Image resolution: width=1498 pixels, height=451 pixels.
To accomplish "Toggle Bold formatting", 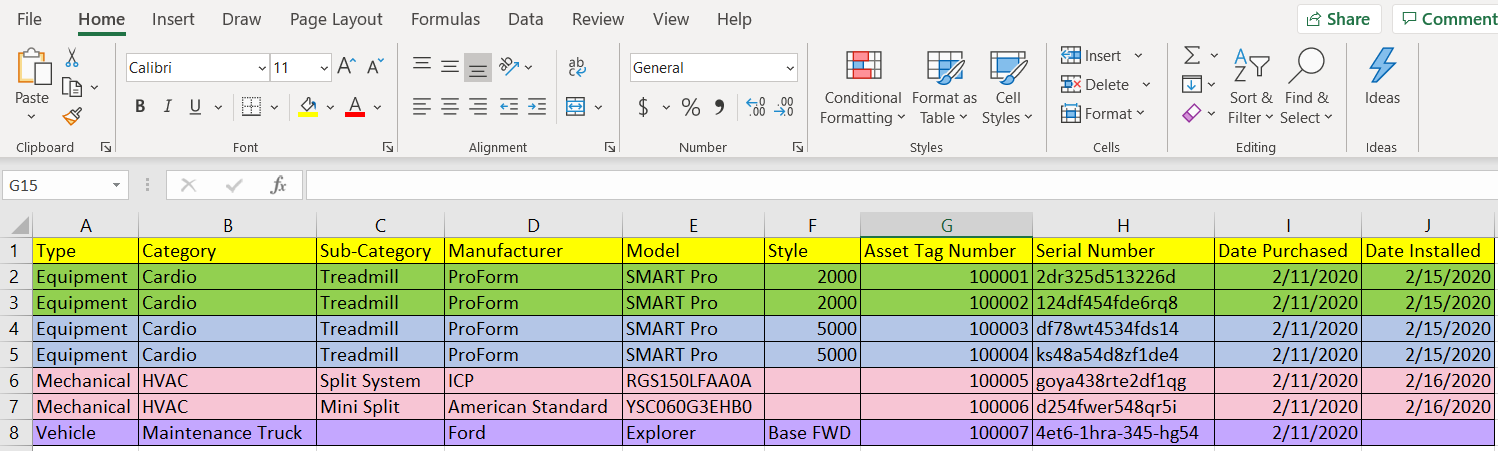I will pos(140,107).
